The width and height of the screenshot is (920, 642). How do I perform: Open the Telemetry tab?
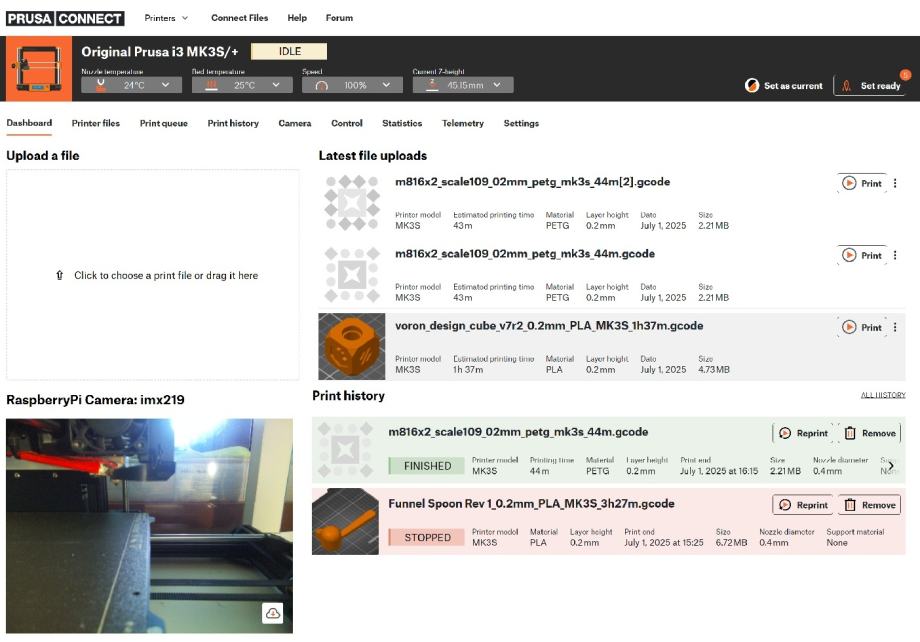[462, 123]
